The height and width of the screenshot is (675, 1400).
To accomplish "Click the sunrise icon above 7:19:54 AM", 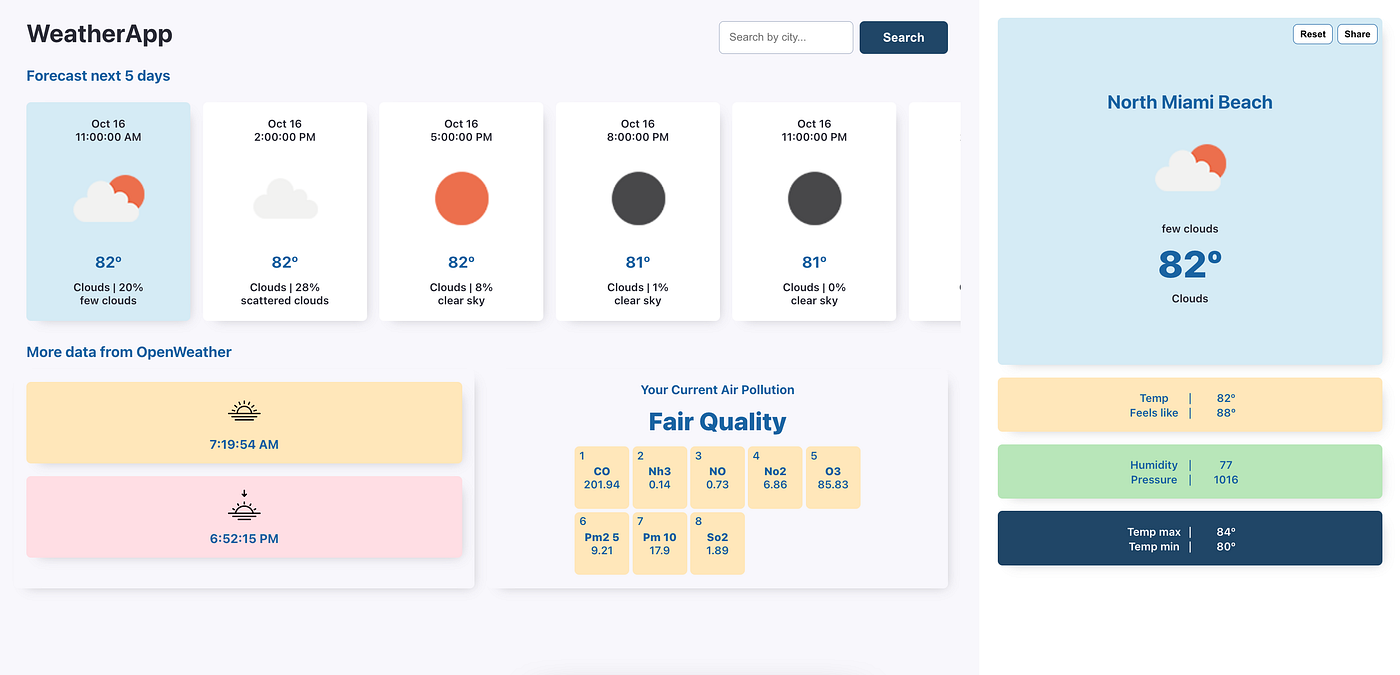I will pyautogui.click(x=243, y=410).
